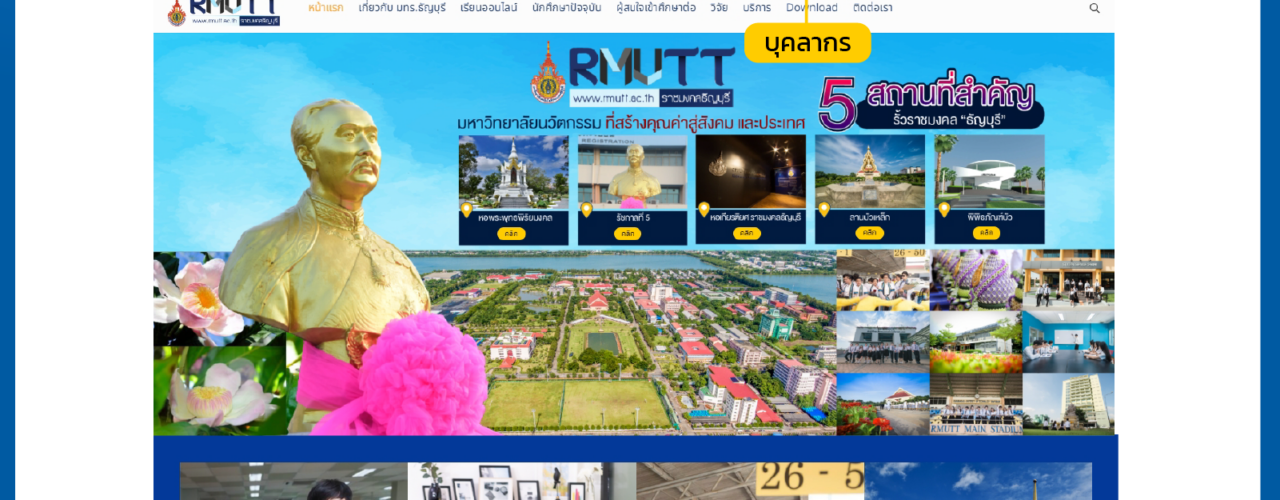Open the บริการ menu item
1280x500 pixels.
(x=757, y=8)
